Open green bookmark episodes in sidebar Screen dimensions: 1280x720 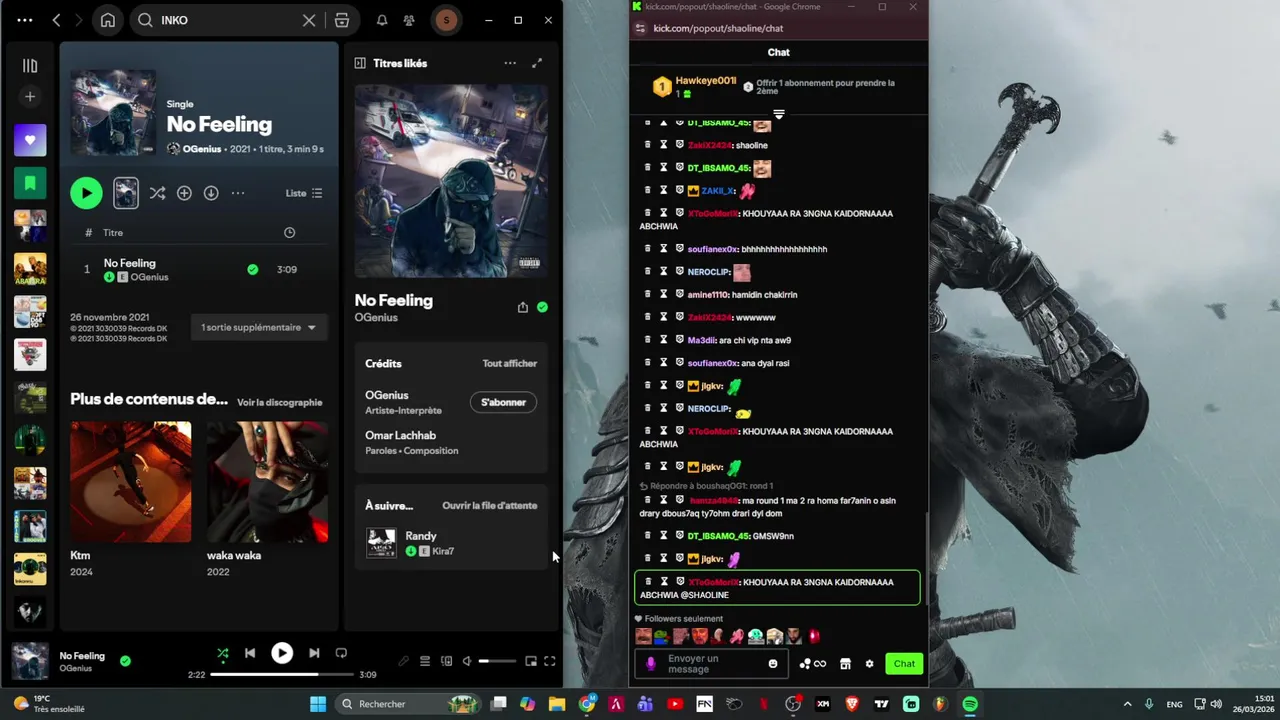30,183
